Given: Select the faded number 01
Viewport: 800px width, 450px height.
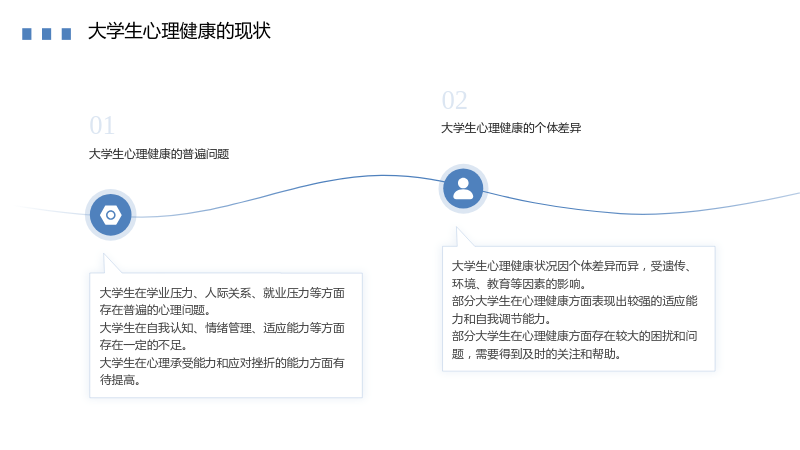Looking at the screenshot, I should [102, 126].
